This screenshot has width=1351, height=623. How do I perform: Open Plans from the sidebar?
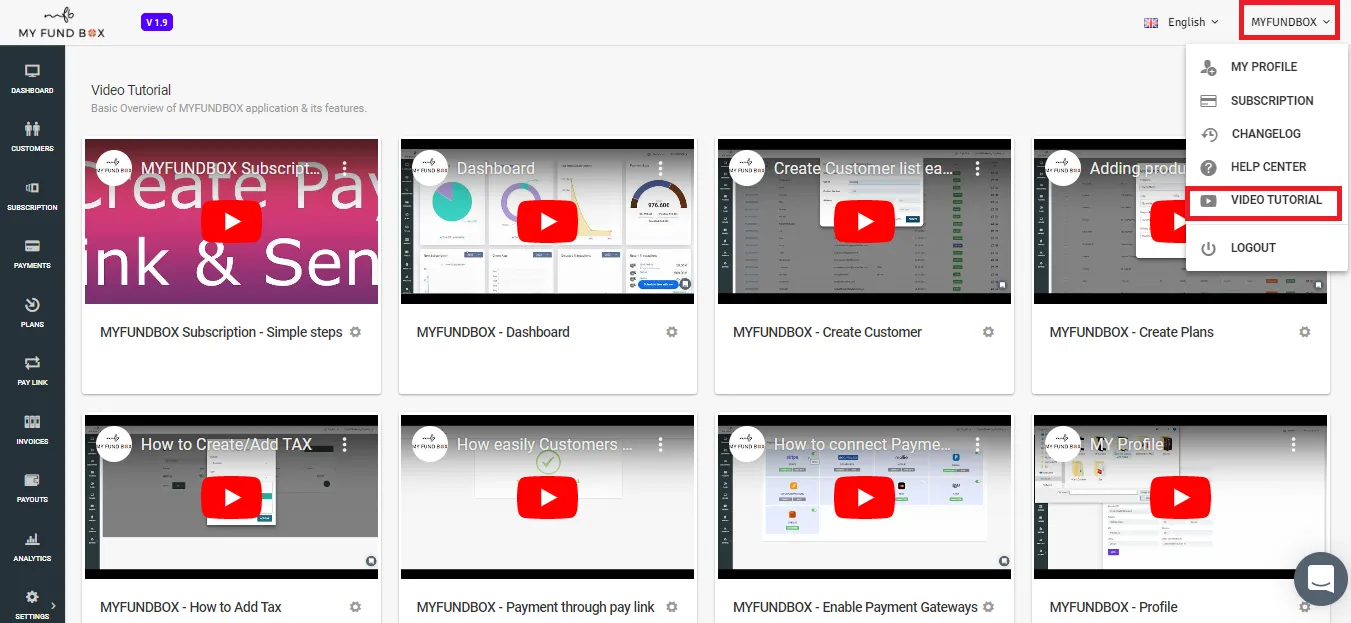click(32, 305)
